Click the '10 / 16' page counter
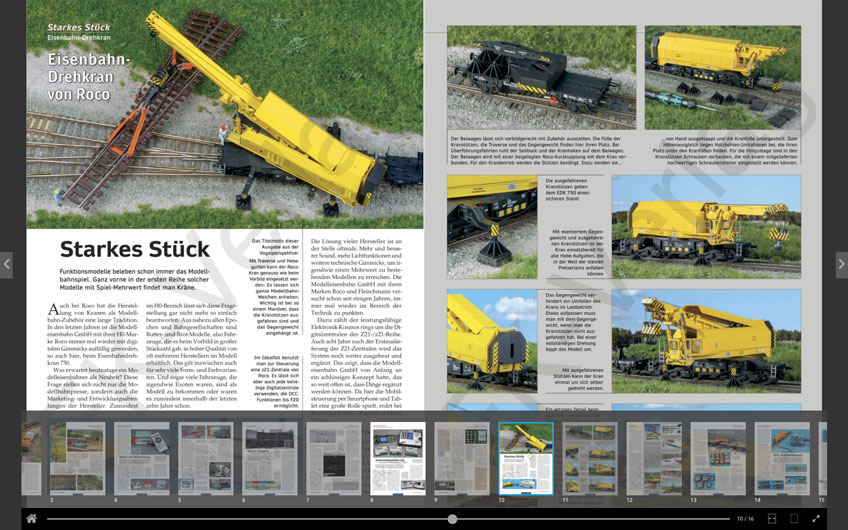 [x=745, y=519]
